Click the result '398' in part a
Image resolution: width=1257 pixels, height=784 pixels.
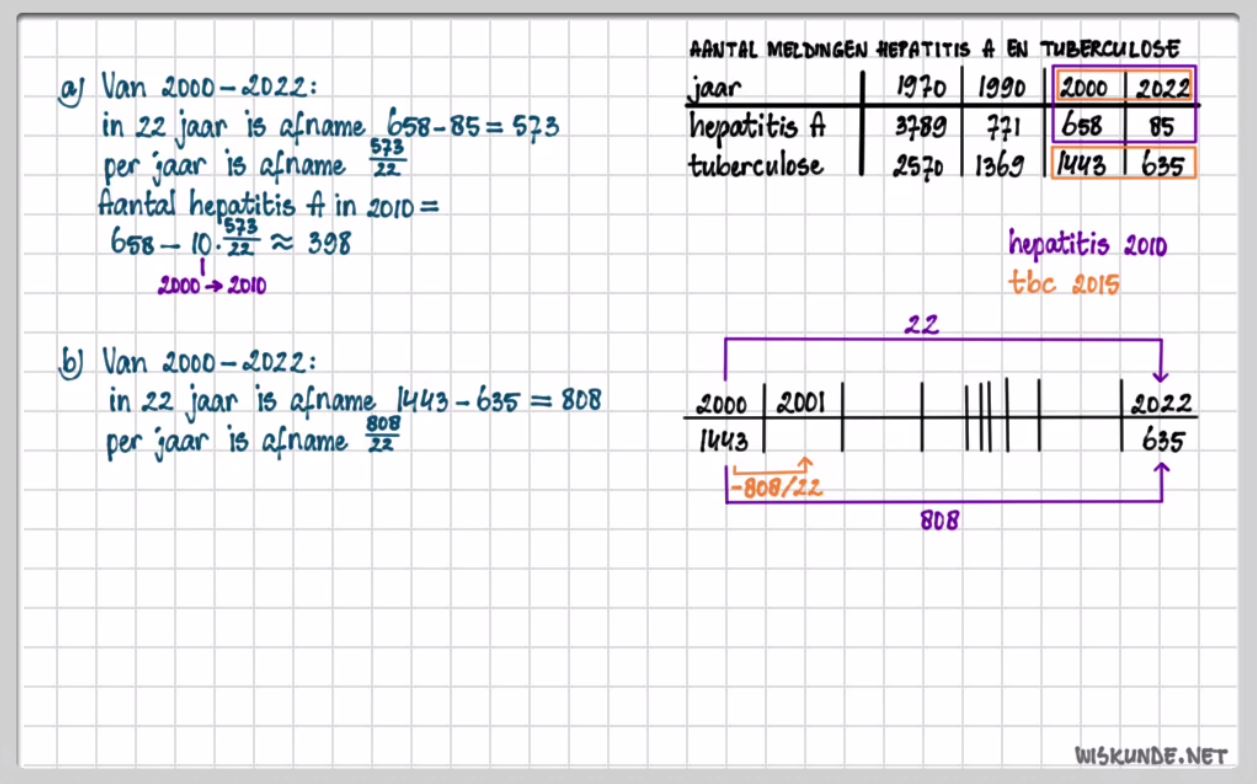click(329, 243)
